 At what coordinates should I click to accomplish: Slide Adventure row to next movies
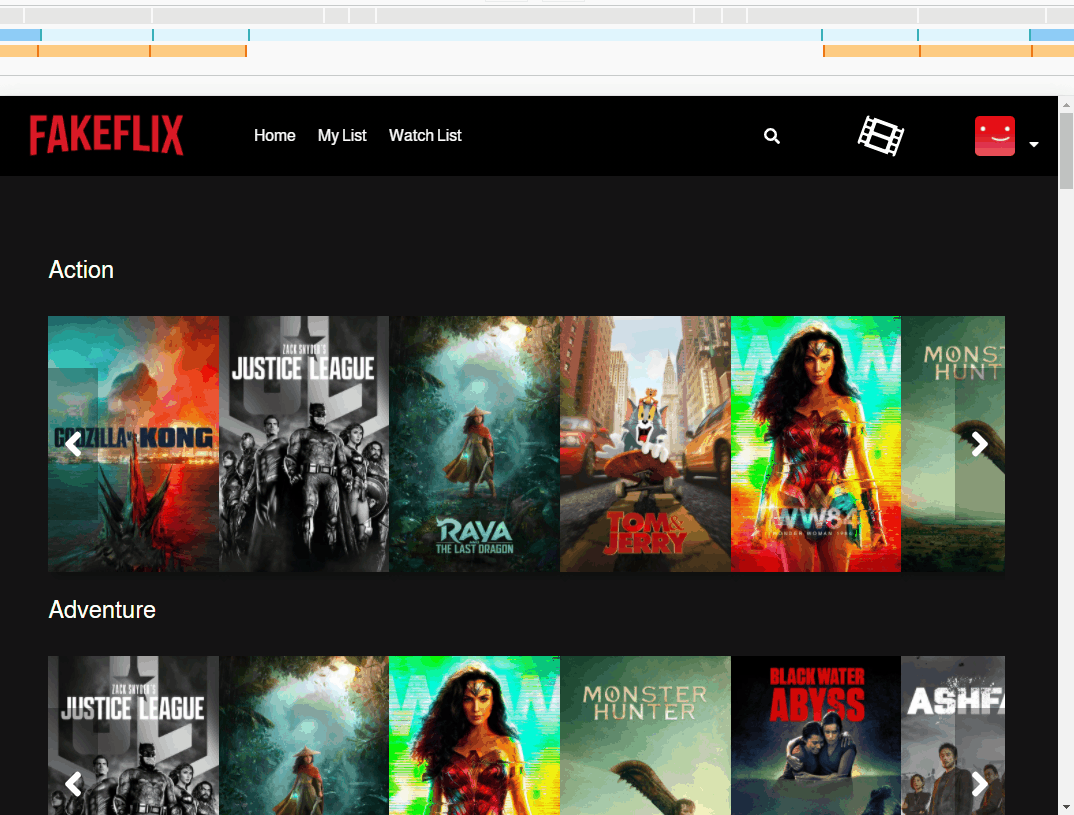[x=979, y=784]
